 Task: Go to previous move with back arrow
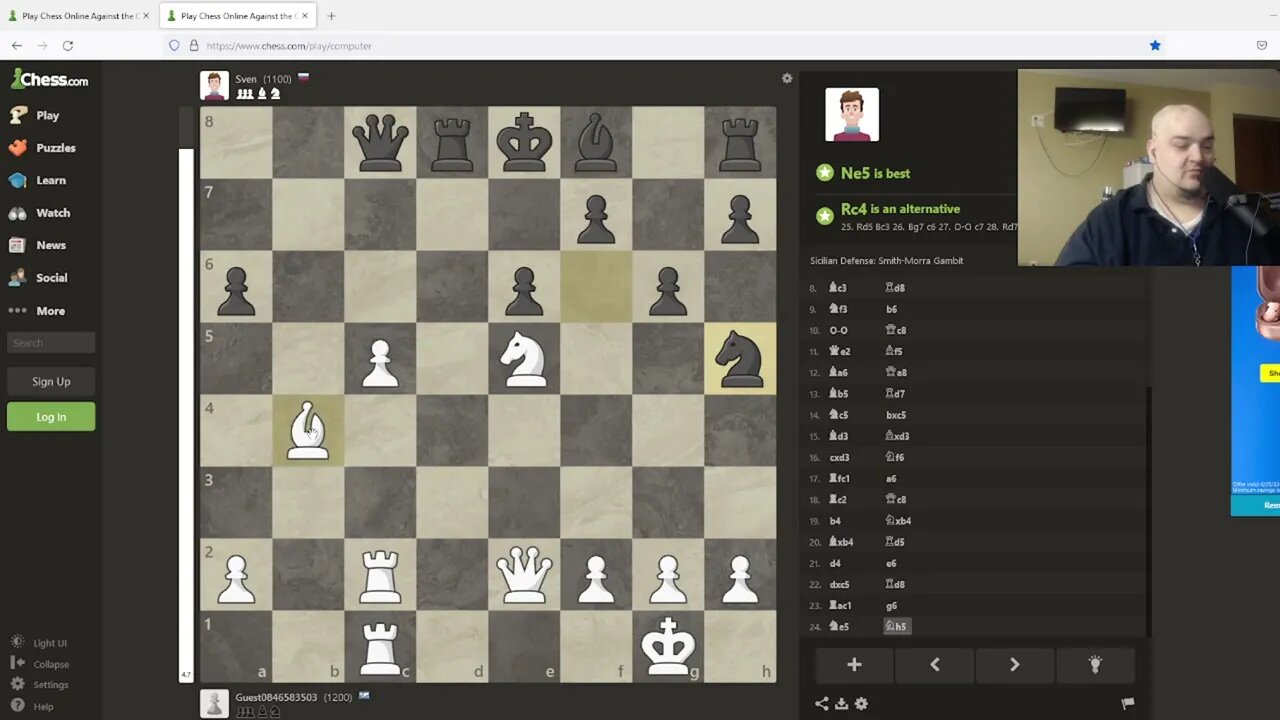pyautogui.click(x=935, y=665)
